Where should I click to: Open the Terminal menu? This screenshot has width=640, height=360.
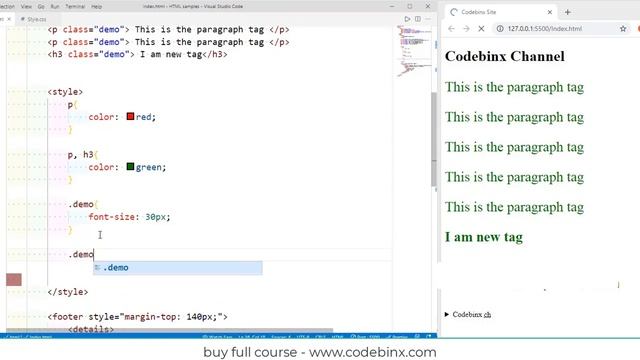click(75, 7)
